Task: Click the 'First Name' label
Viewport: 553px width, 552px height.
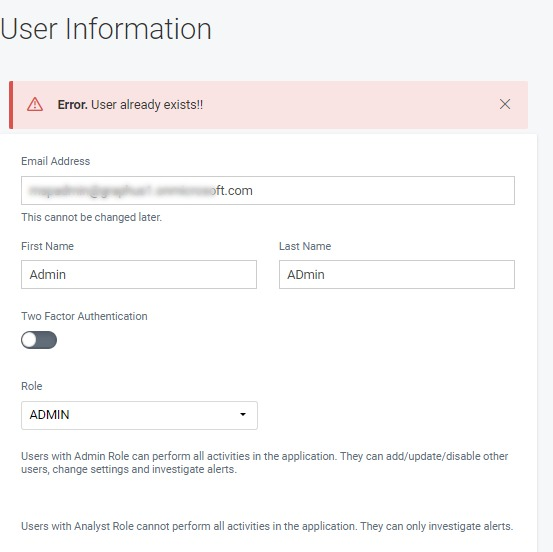Action: pyautogui.click(x=47, y=246)
